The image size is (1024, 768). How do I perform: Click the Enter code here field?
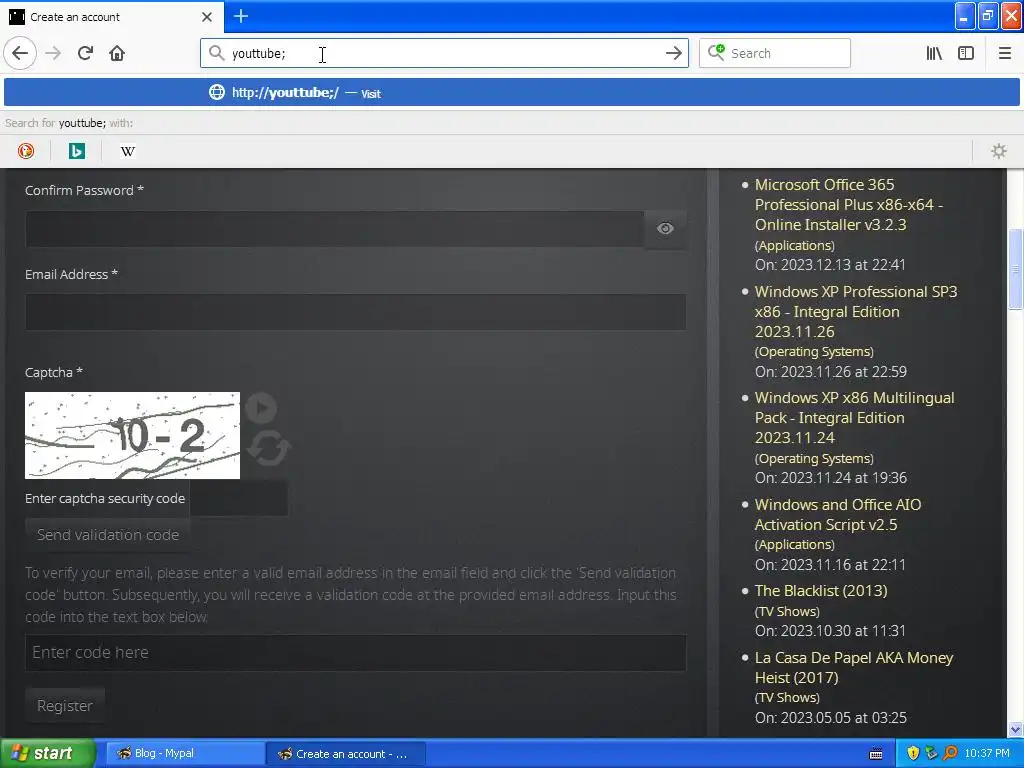coord(355,652)
